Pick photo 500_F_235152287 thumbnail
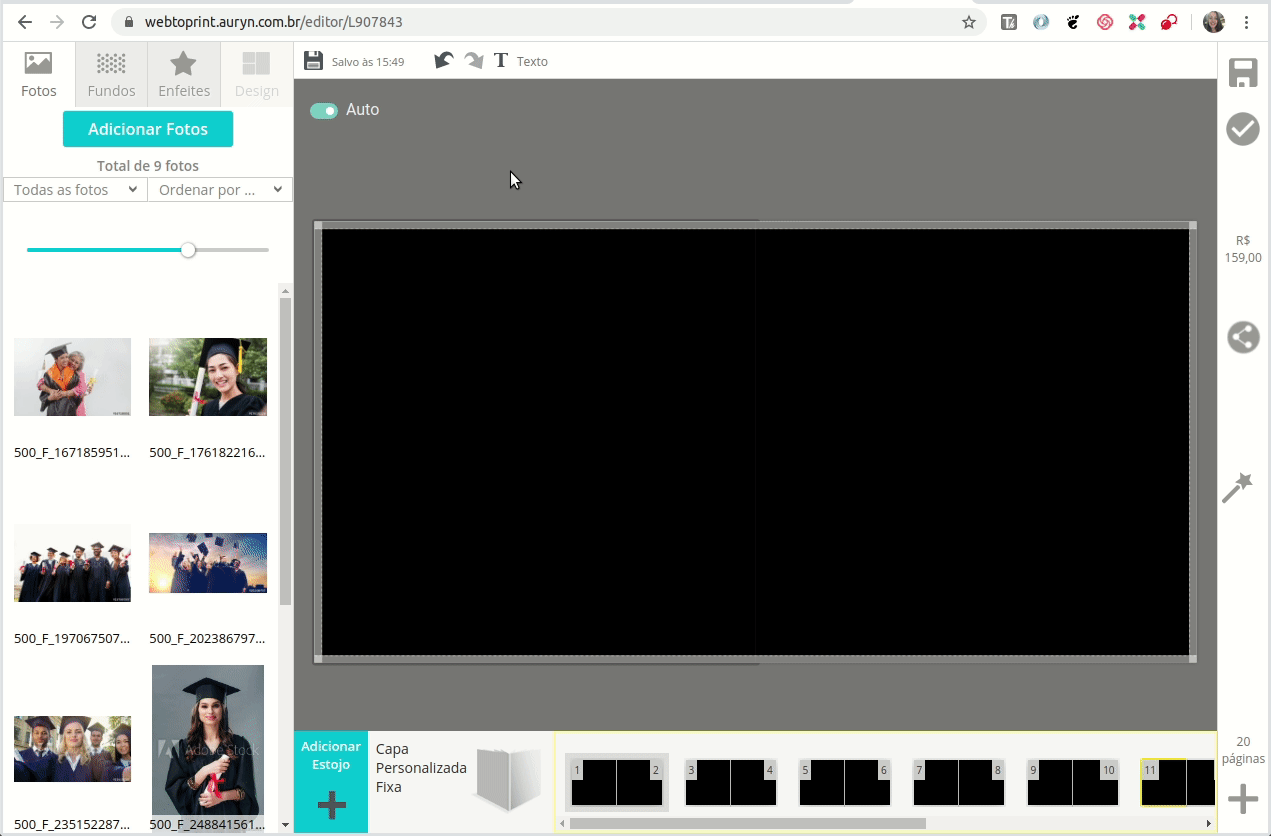The width and height of the screenshot is (1271, 836). click(72, 749)
